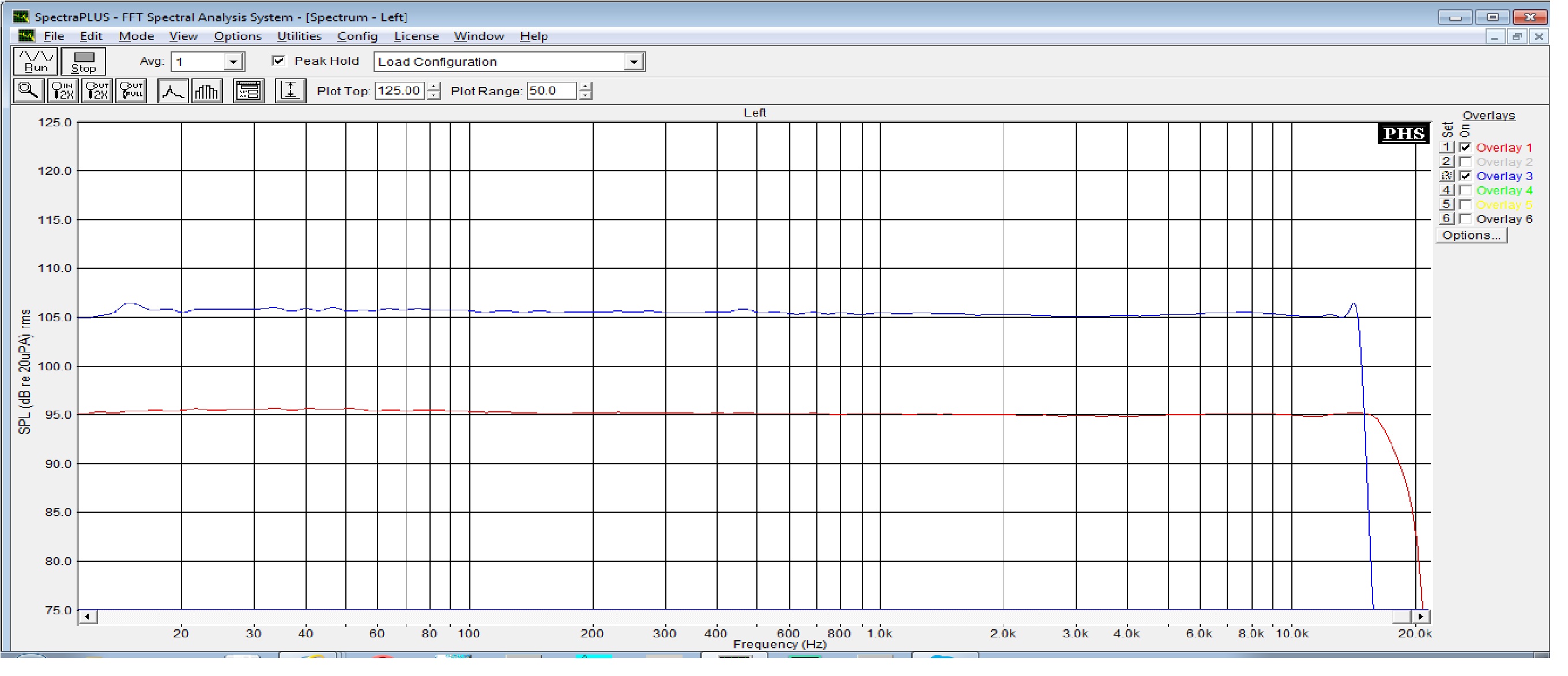Enable the Overlay 4 checkbox
The width and height of the screenshot is (1568, 676).
click(x=1466, y=190)
